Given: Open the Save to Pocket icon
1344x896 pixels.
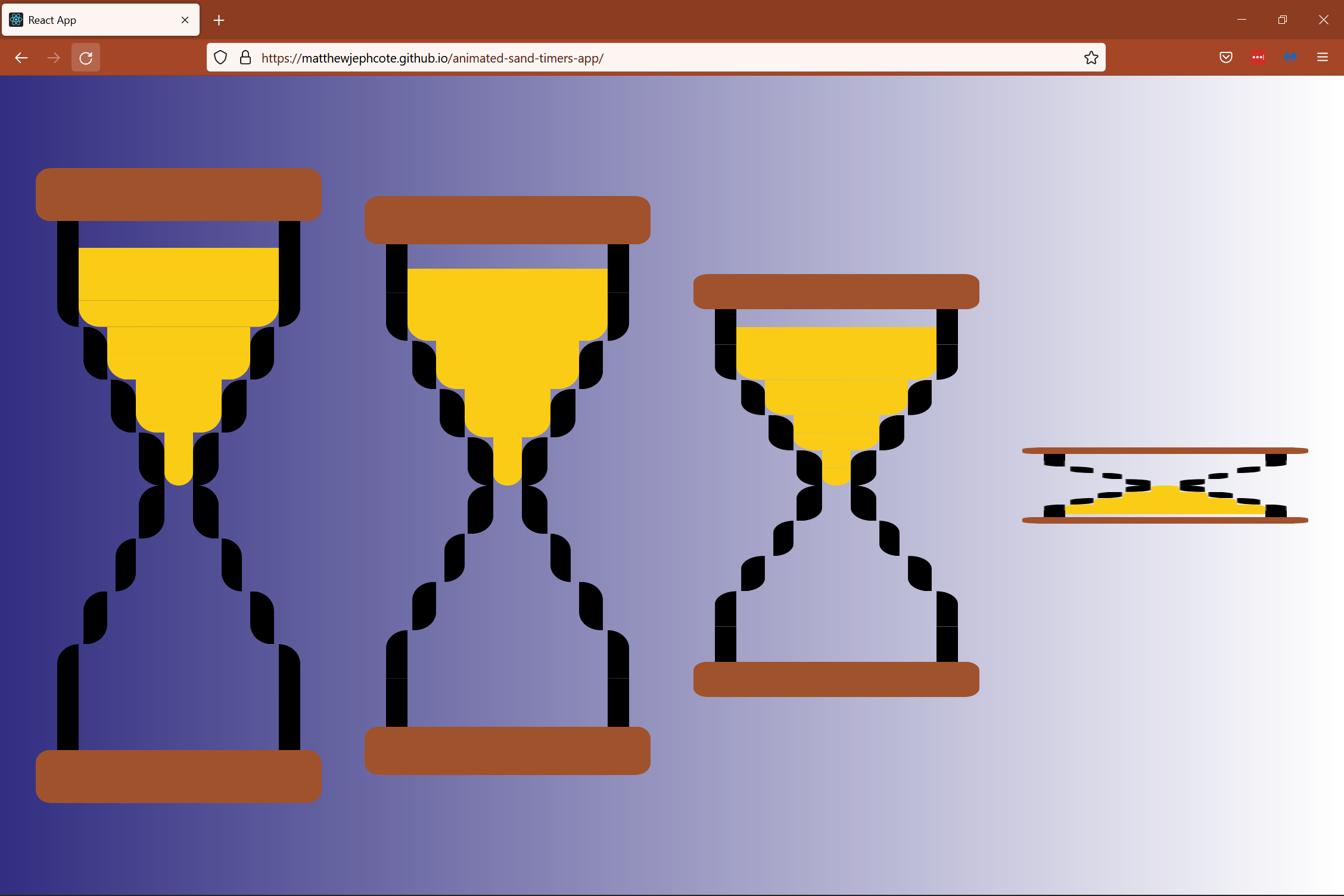Looking at the screenshot, I should click(x=1226, y=58).
